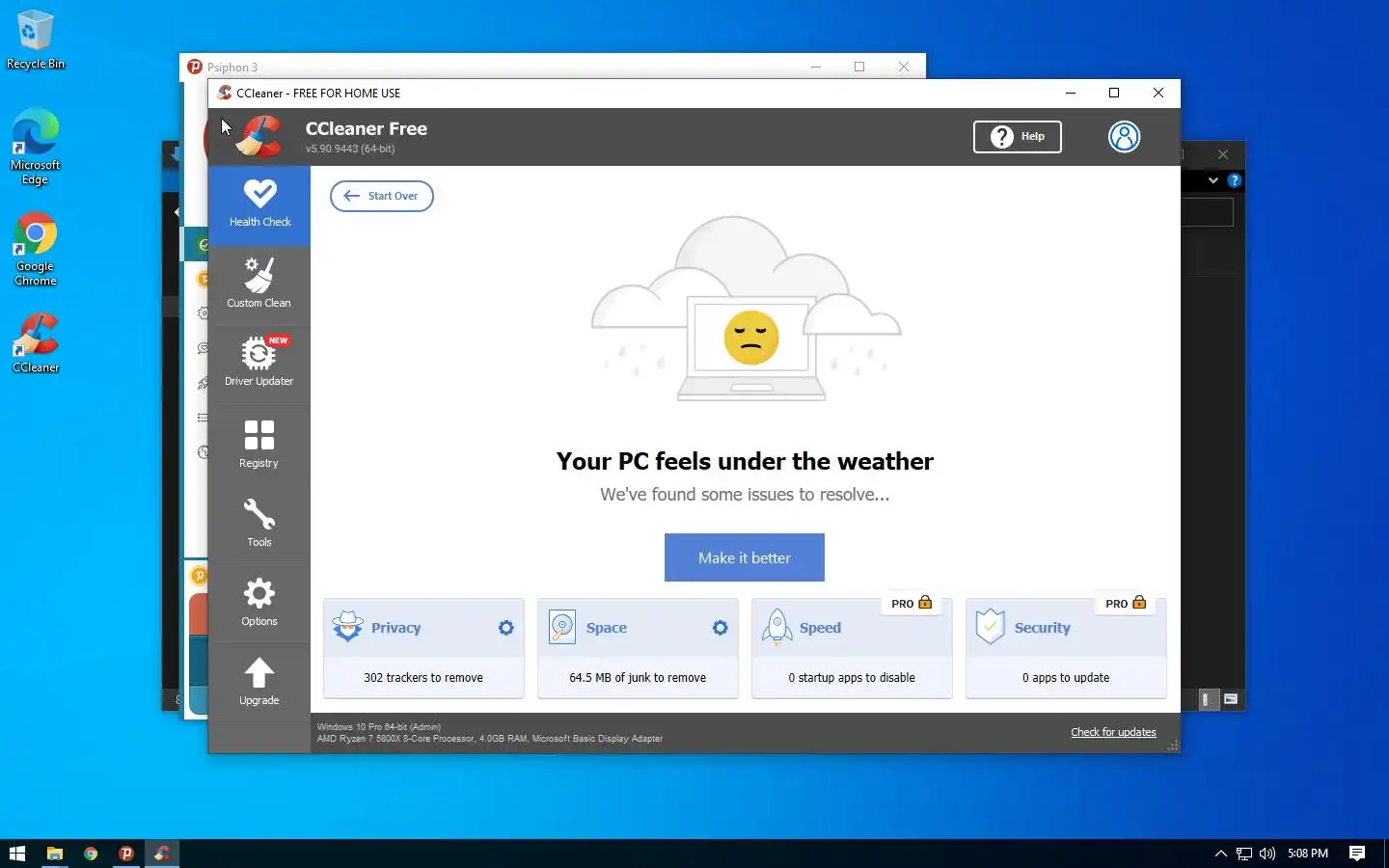Screen dimensions: 1389x868
Task: Click '64.5 MB of junk to remove'
Action: point(638,678)
